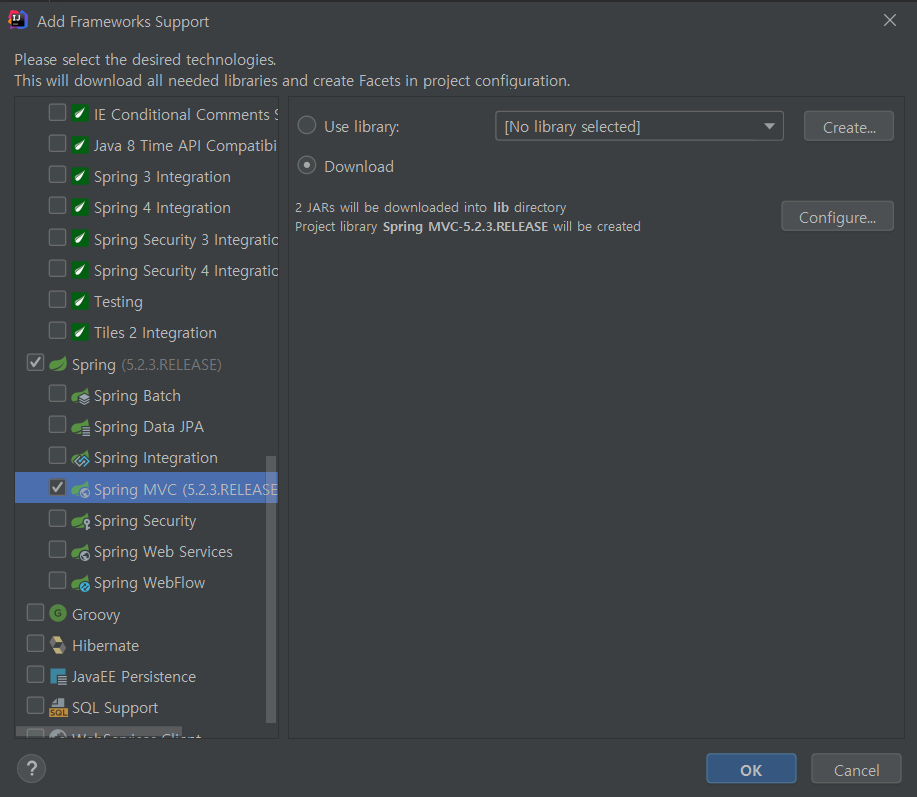Check the Groovy checkbox

(x=35, y=613)
